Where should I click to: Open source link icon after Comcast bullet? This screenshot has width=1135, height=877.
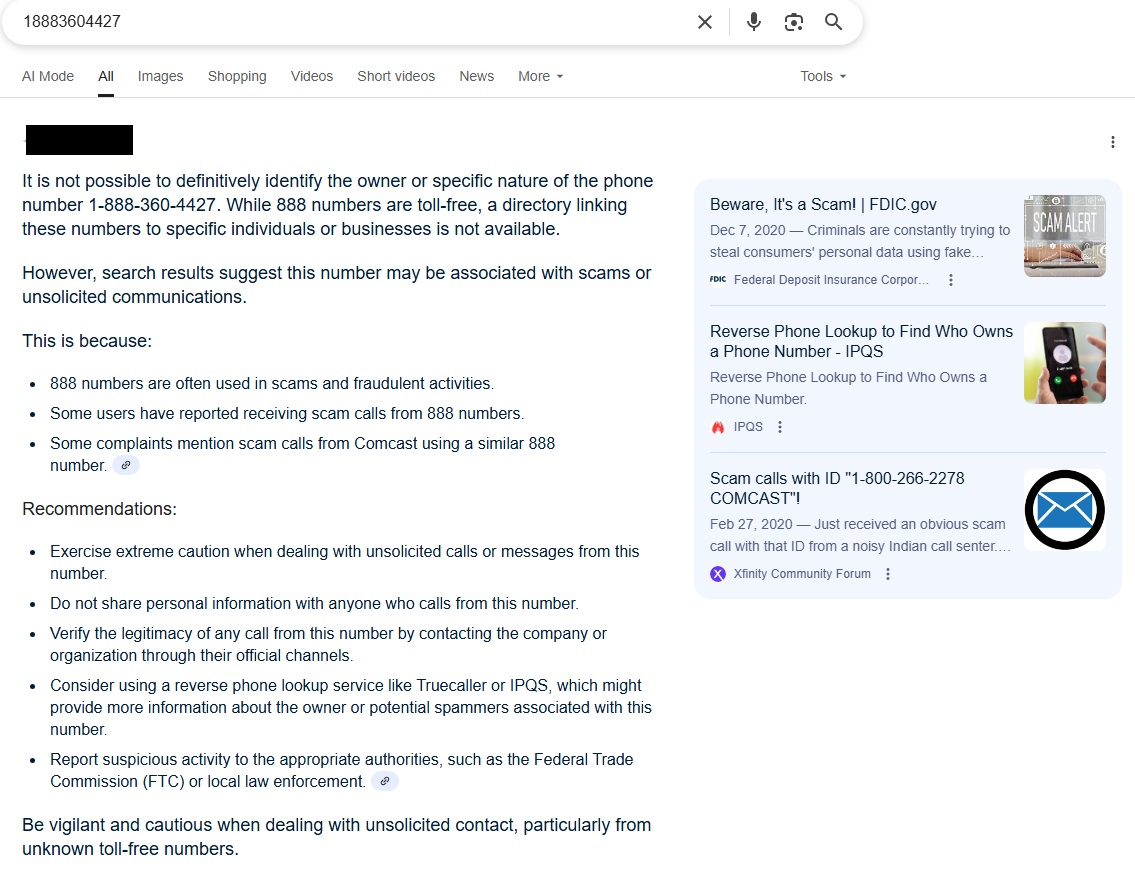point(126,465)
